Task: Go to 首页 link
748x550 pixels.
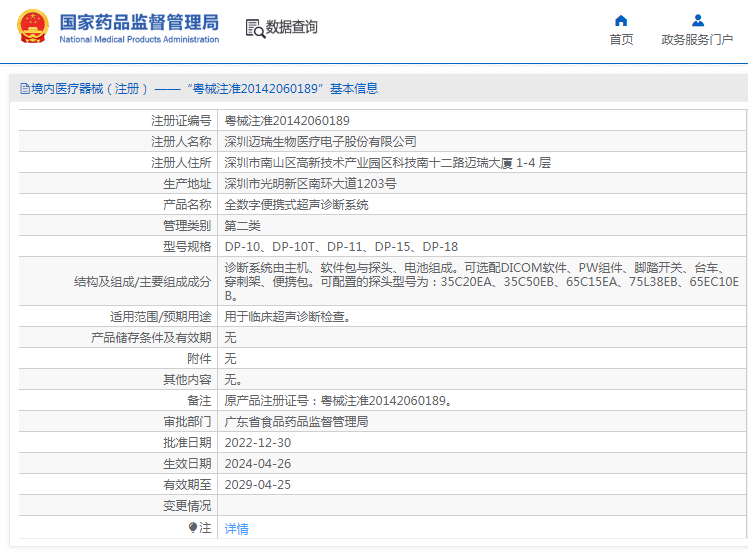Action: [621, 40]
